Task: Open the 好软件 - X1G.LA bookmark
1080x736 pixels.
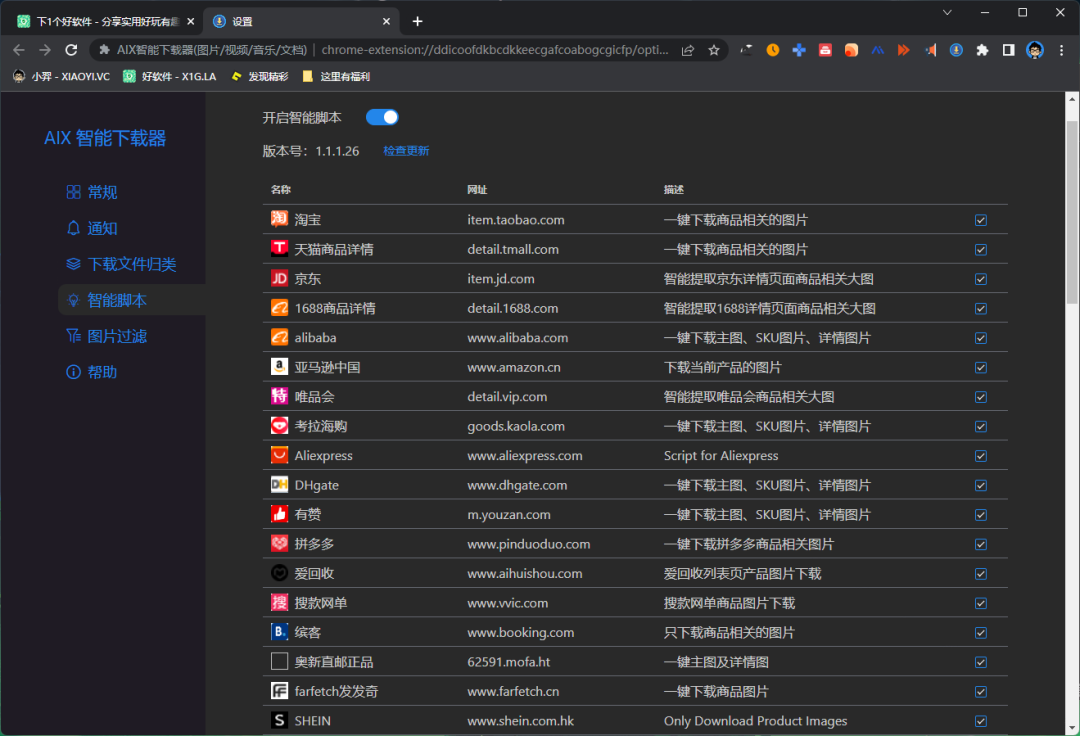Action: pyautogui.click(x=169, y=76)
